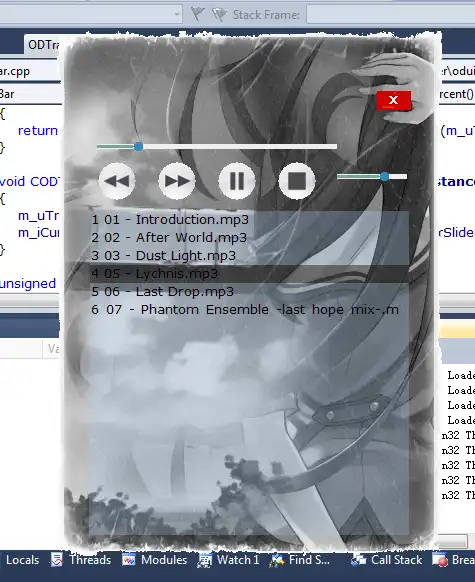Click the 'return' keyword in the code editor

tap(37, 131)
